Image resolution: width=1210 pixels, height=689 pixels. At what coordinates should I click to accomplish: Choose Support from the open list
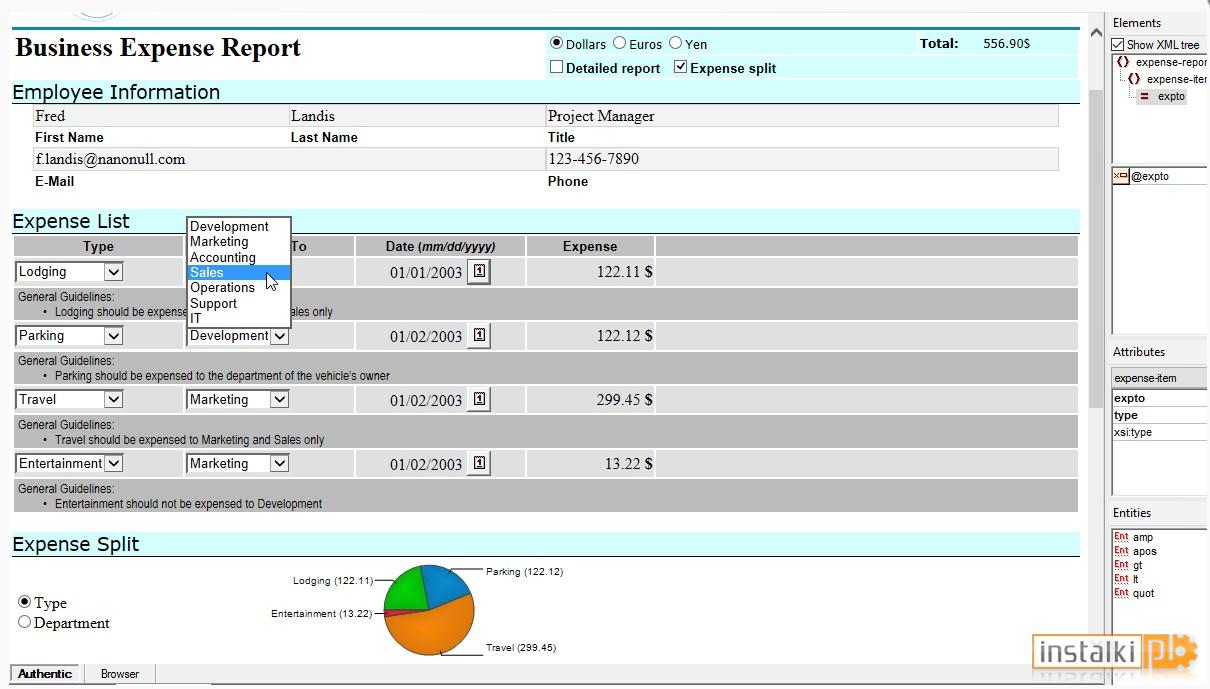[x=239, y=303]
